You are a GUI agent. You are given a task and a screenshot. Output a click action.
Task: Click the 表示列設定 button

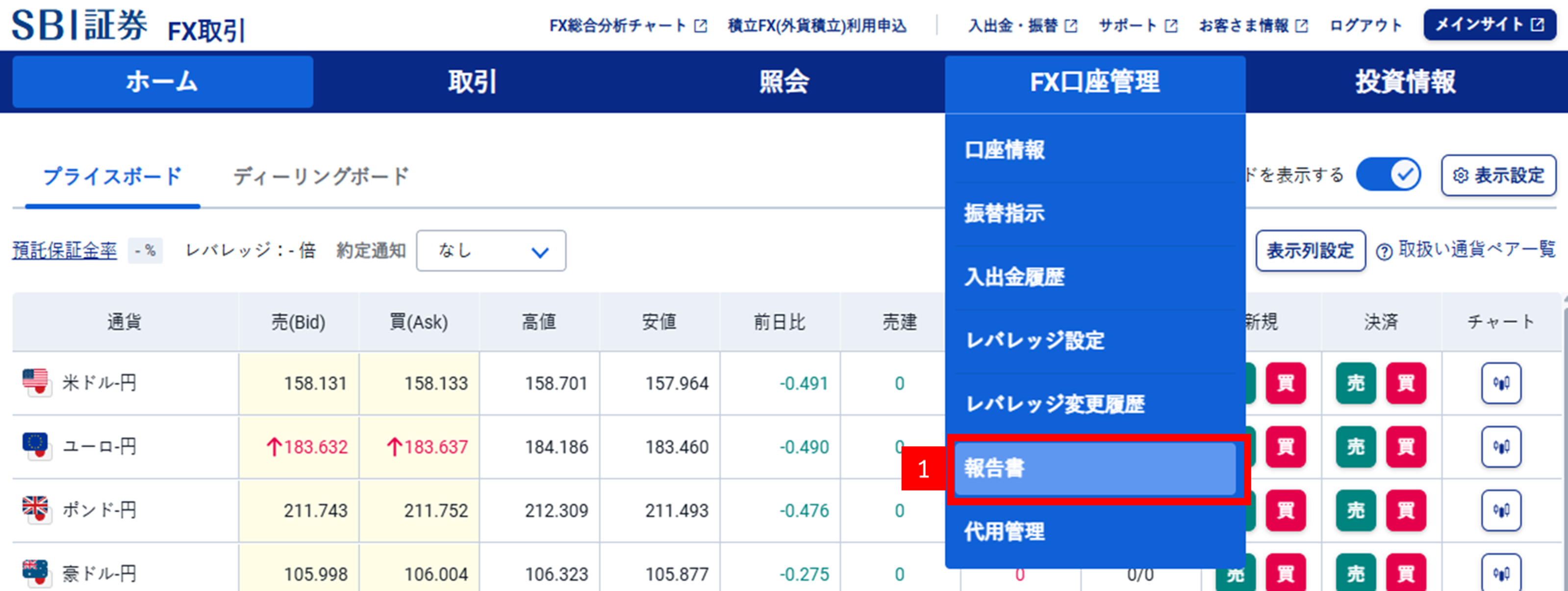(x=1310, y=250)
